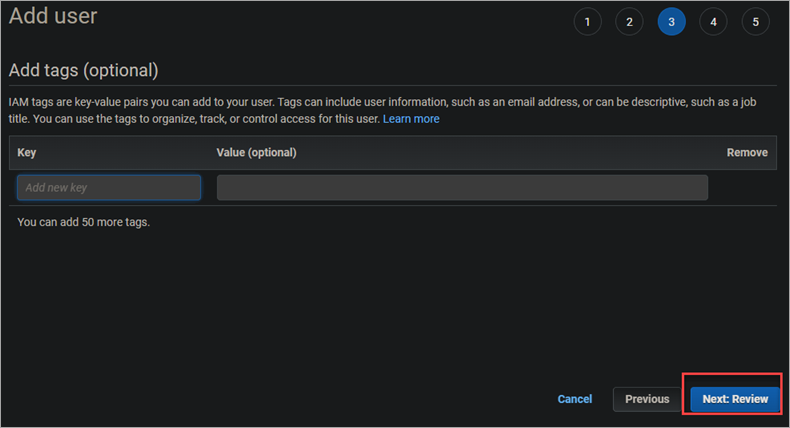Click the Key column header
Image resolution: width=790 pixels, height=428 pixels.
pyautogui.click(x=27, y=153)
